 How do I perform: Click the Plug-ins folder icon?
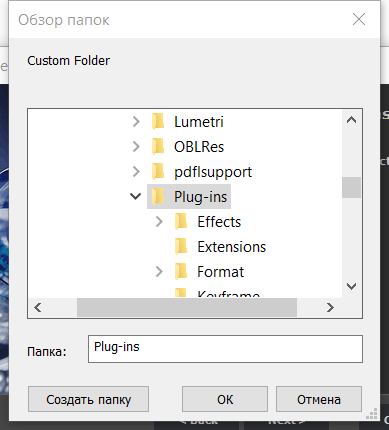158,197
